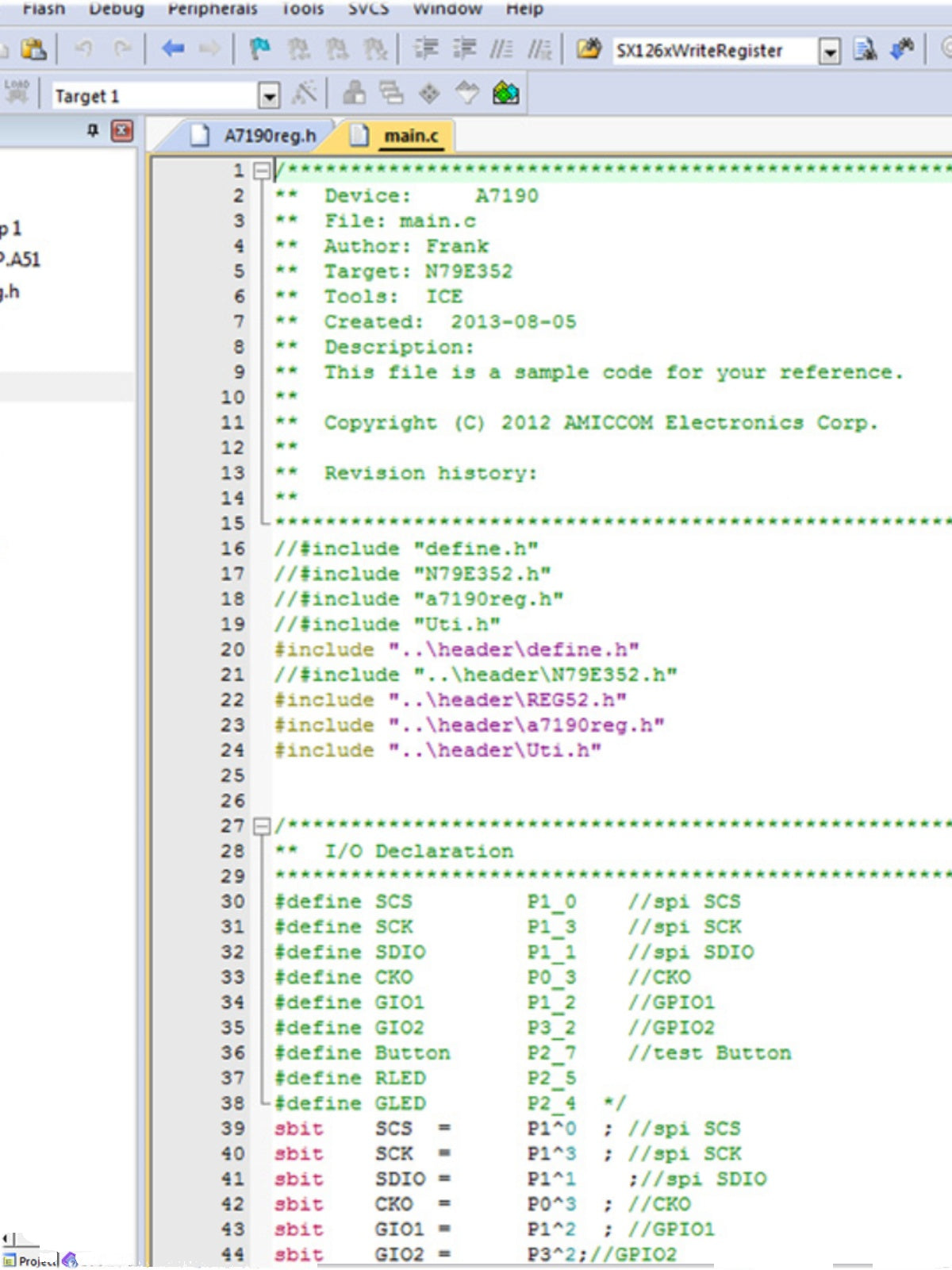
Task: Open Manage Run-Time Environment green icon
Action: 506,94
